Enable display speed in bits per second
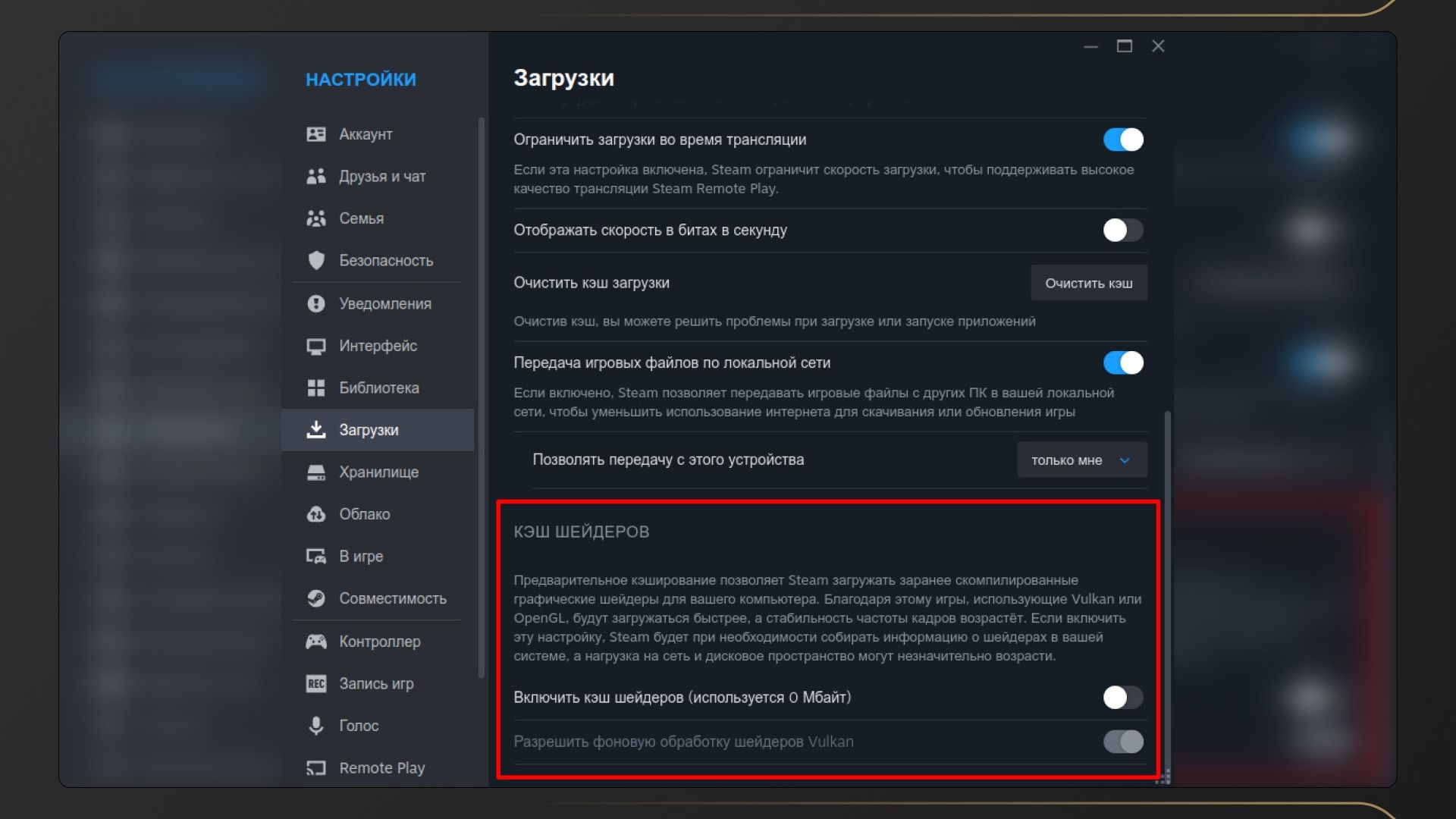 pos(1122,230)
